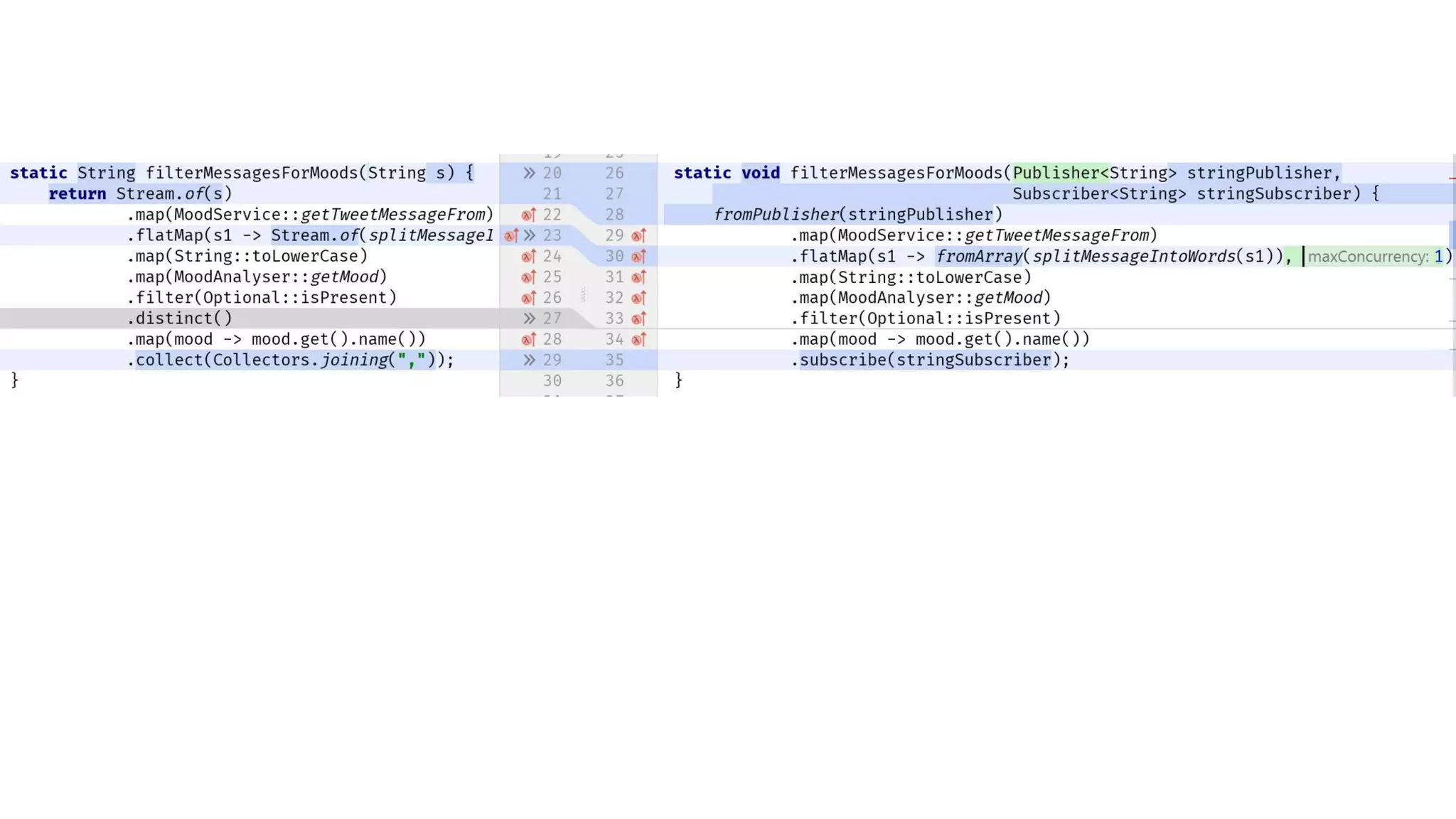Click lambda gutter icon at left line 24

pos(528,256)
